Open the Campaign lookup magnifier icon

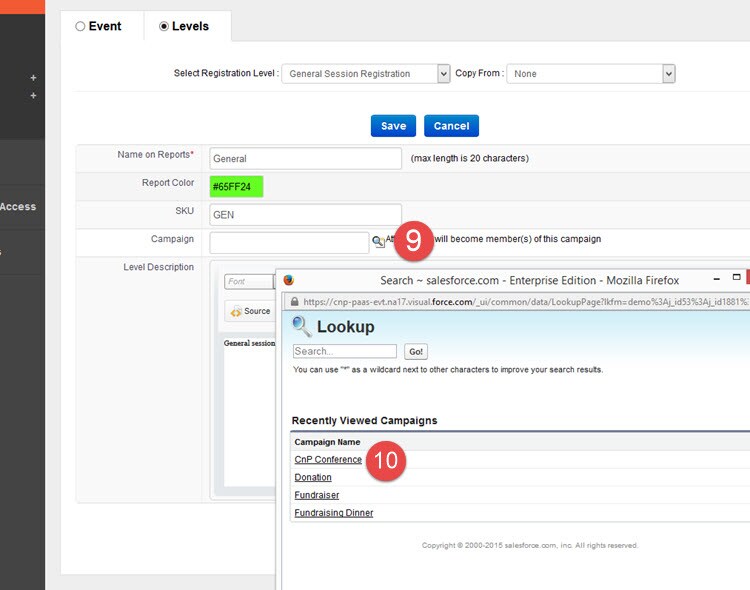(x=378, y=242)
